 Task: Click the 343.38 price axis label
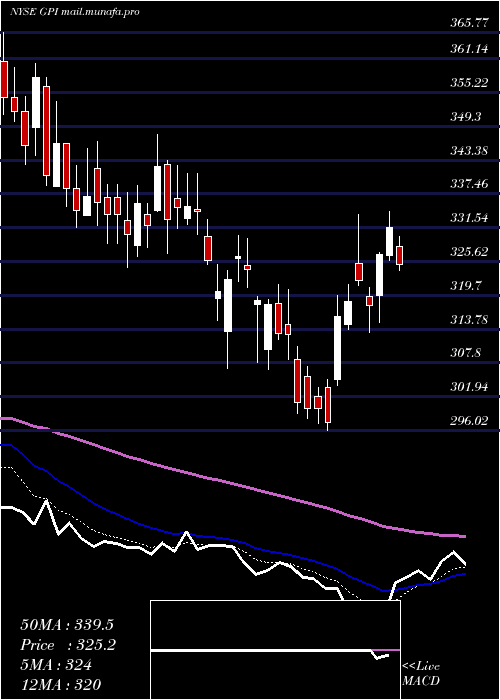coord(469,151)
